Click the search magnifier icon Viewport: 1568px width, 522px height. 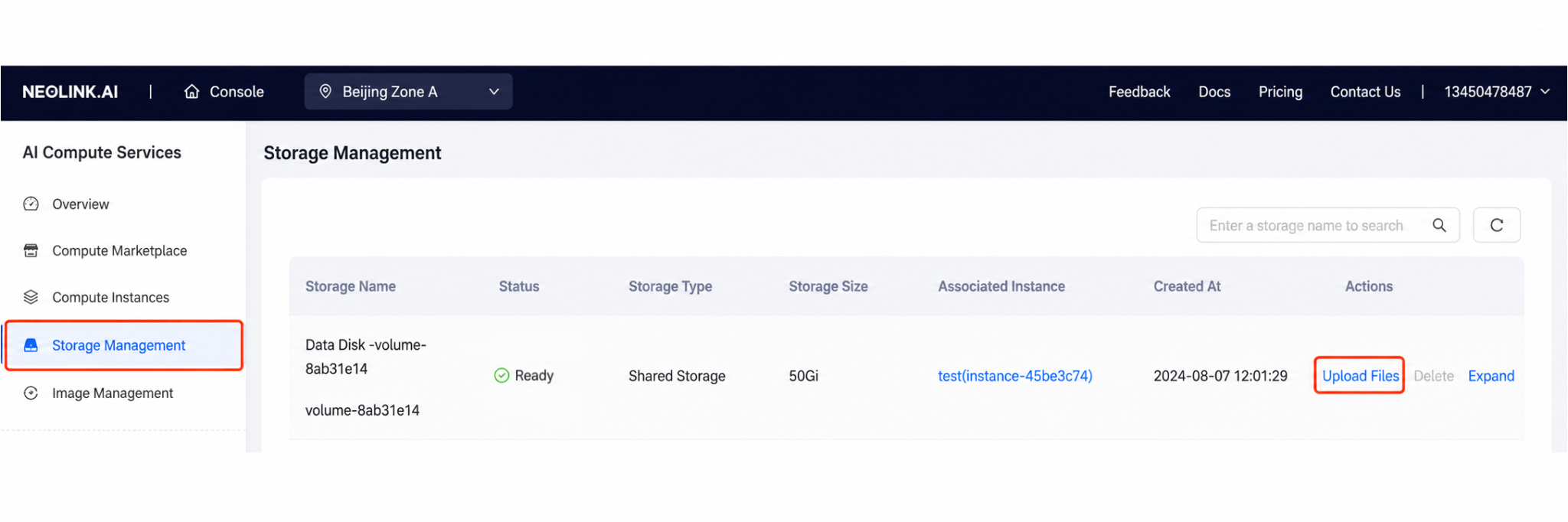click(1439, 225)
